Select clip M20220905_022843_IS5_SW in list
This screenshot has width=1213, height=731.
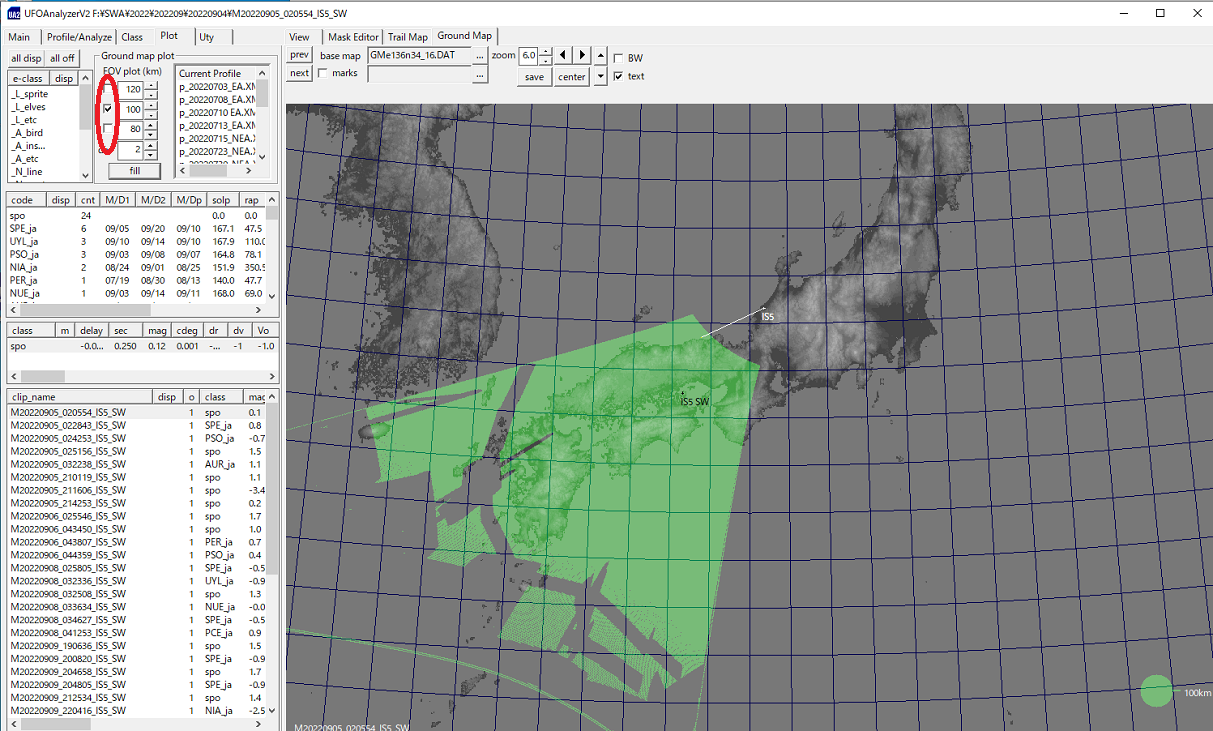pyautogui.click(x=68, y=425)
